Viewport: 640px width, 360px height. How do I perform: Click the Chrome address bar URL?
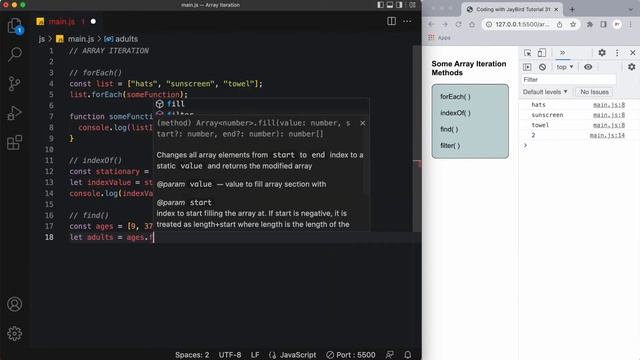(522, 24)
